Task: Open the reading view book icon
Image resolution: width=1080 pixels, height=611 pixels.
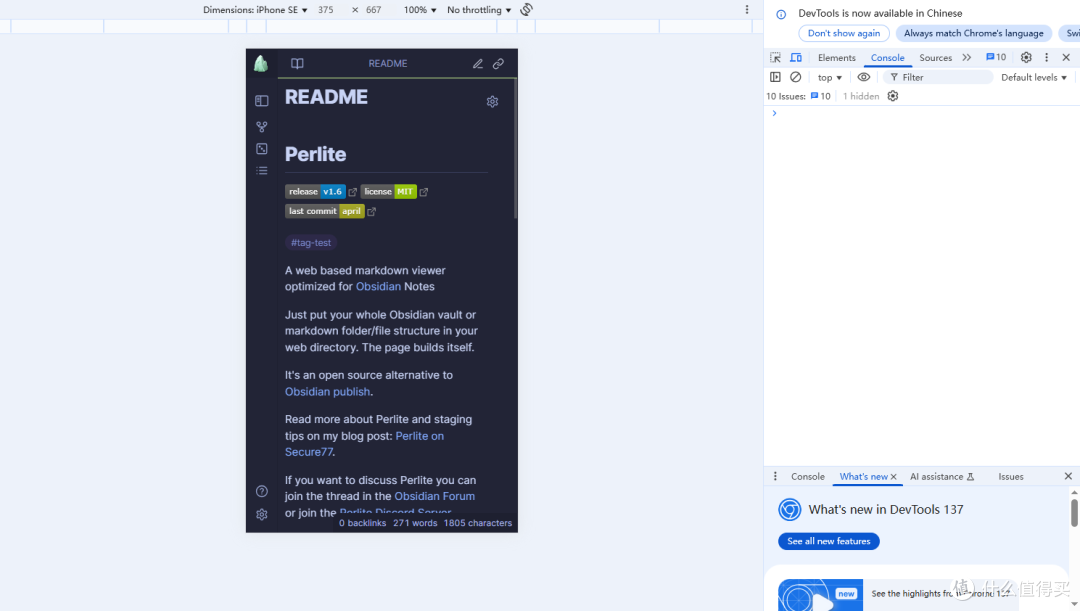Action: [x=297, y=64]
